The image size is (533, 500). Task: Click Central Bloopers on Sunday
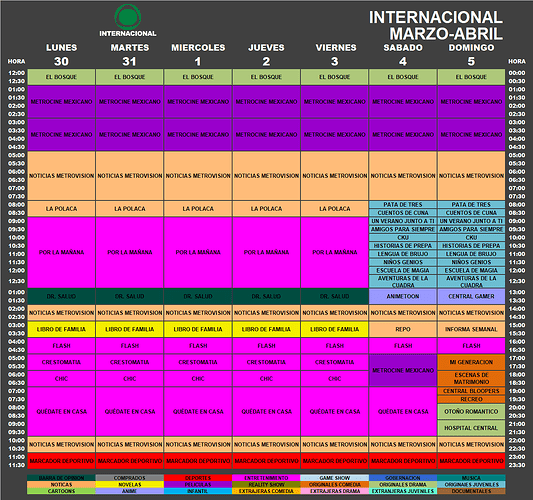pyautogui.click(x=471, y=391)
